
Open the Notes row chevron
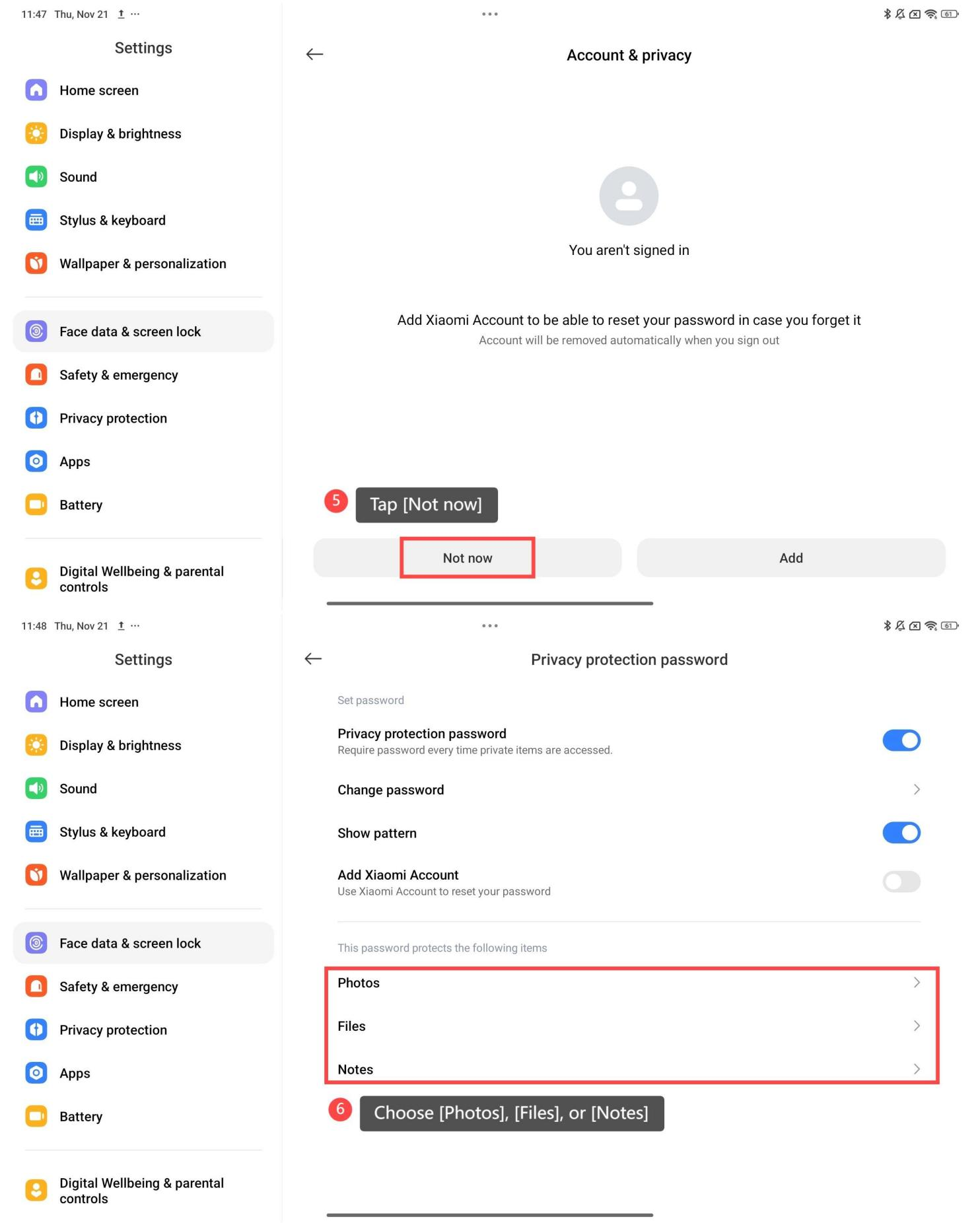tap(917, 1069)
